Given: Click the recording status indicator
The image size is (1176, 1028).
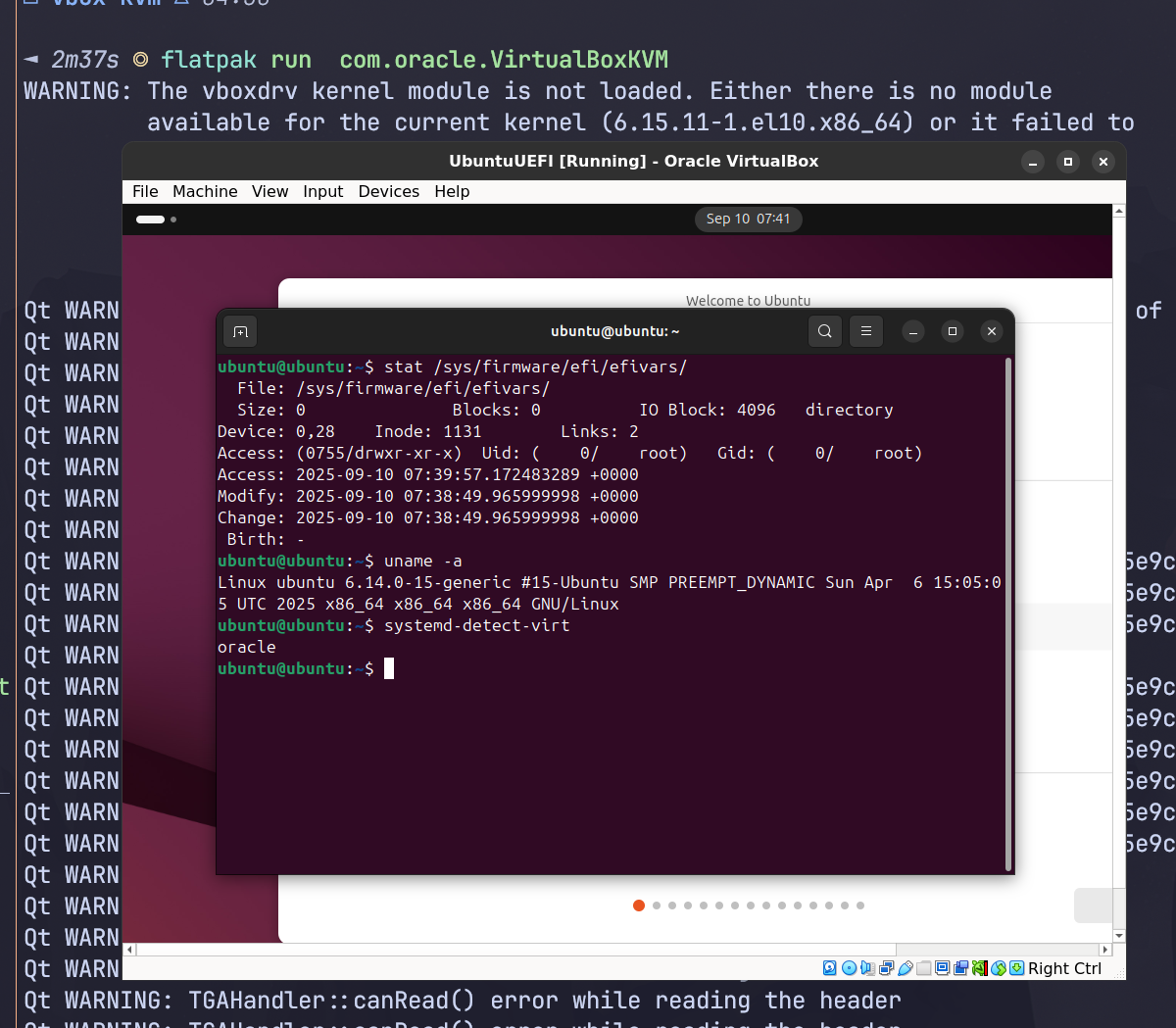Looking at the screenshot, I should click(960, 968).
